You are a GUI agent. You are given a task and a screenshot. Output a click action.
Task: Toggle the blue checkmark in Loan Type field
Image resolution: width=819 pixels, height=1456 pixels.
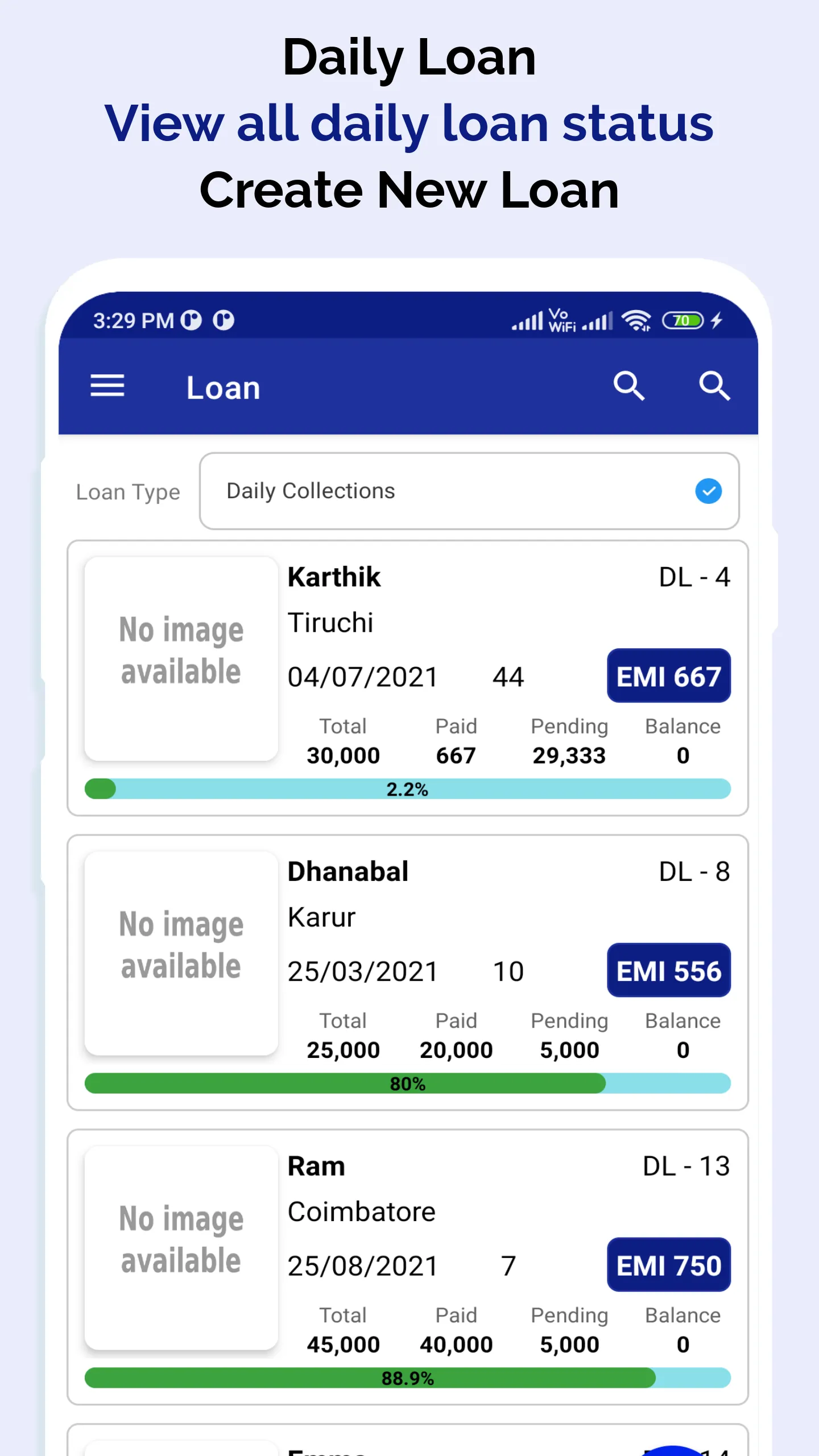click(x=708, y=491)
